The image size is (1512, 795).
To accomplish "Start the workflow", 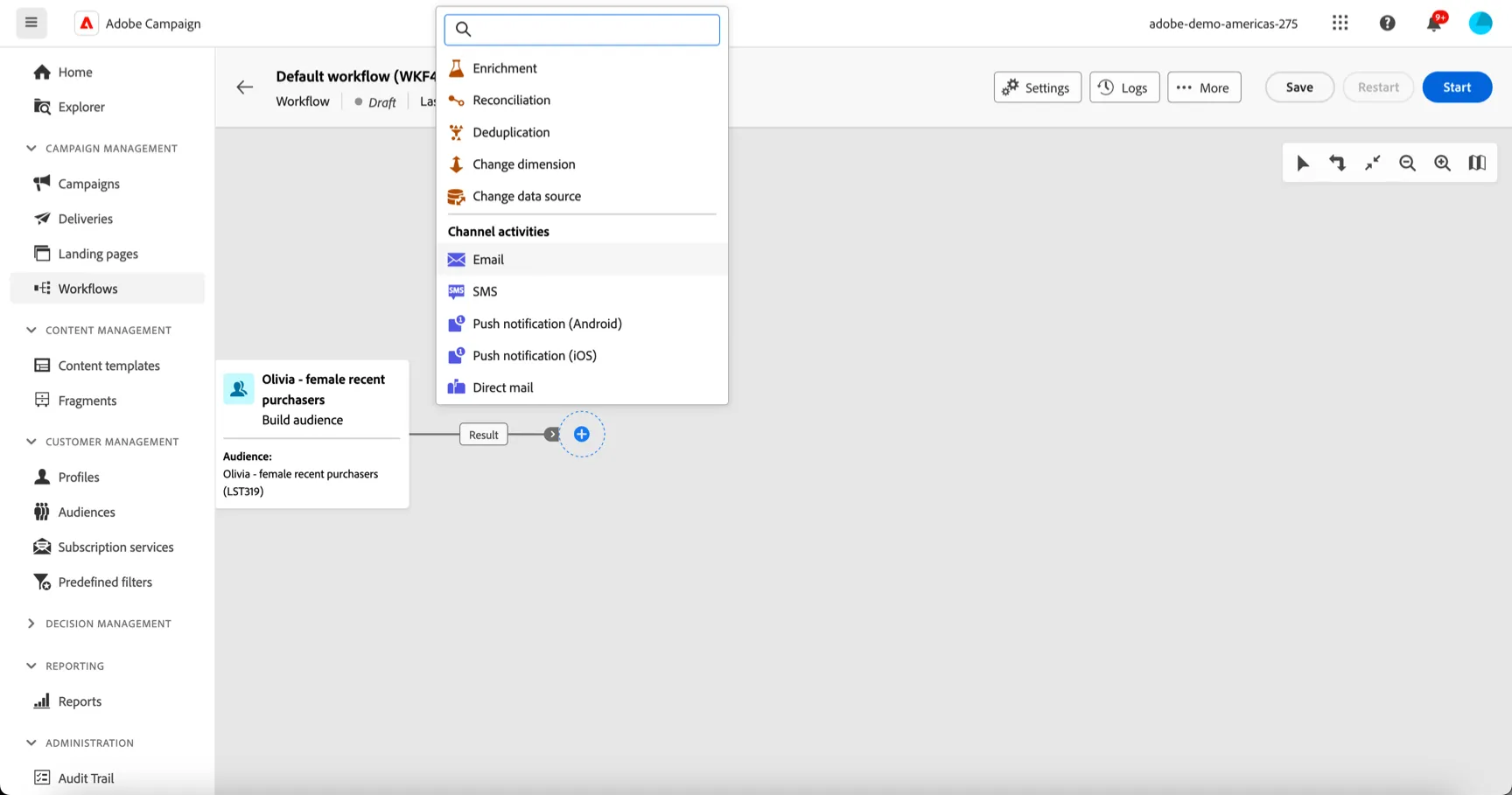I will 1457,87.
